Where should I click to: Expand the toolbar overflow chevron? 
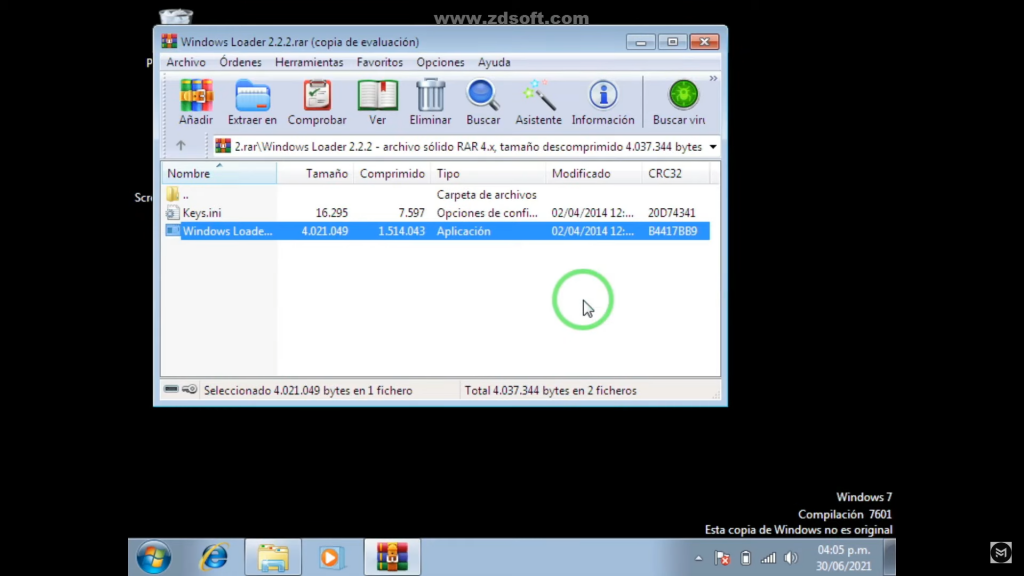pyautogui.click(x=713, y=78)
